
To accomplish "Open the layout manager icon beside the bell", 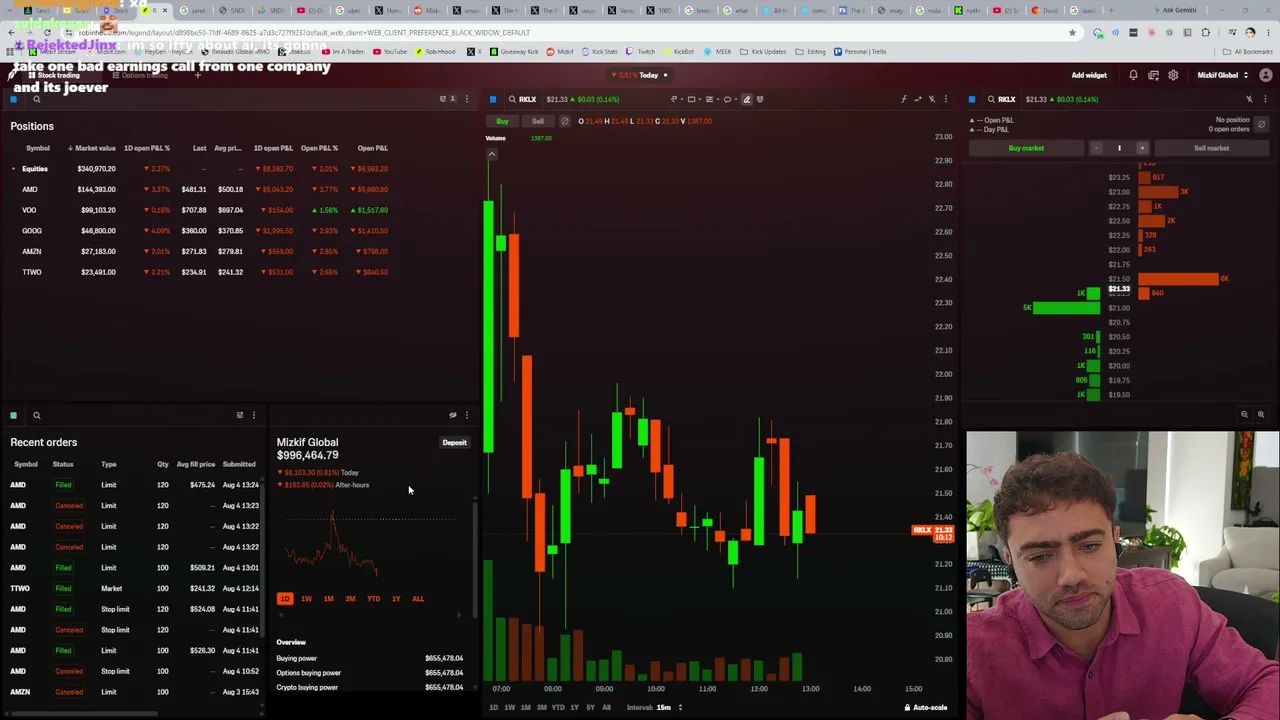I will tap(1153, 75).
